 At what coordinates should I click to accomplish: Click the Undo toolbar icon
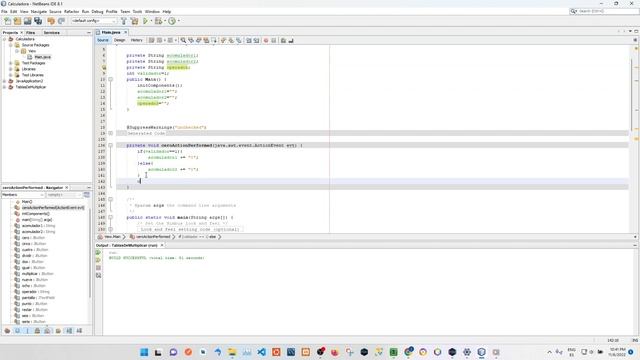click(51, 21)
